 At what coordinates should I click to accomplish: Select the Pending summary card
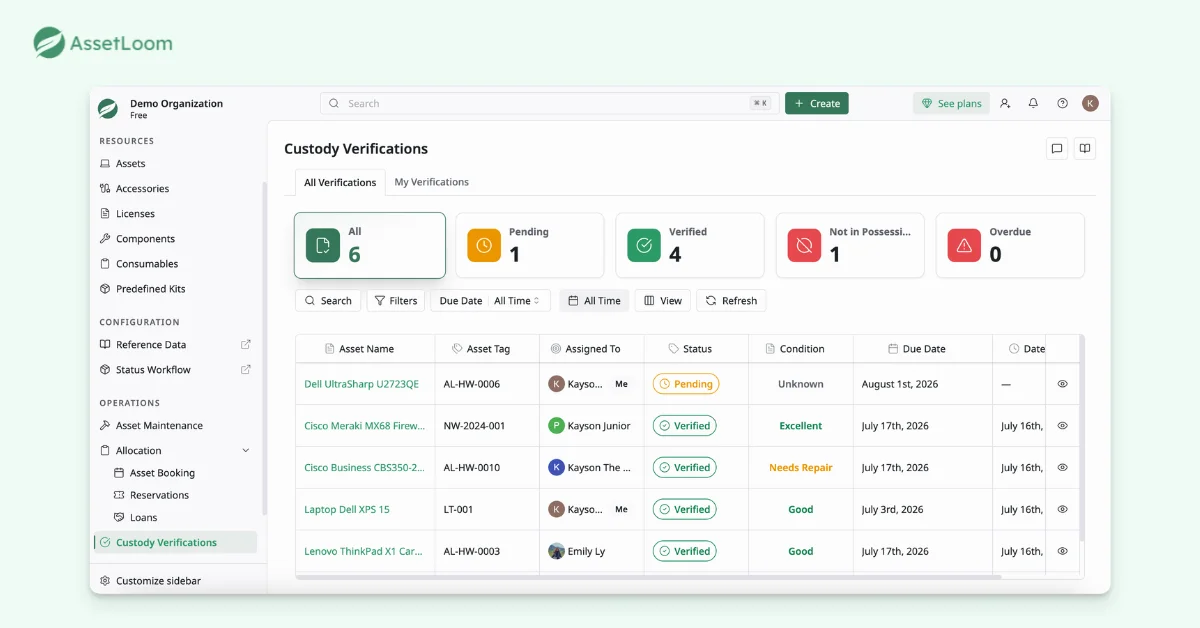(x=530, y=245)
